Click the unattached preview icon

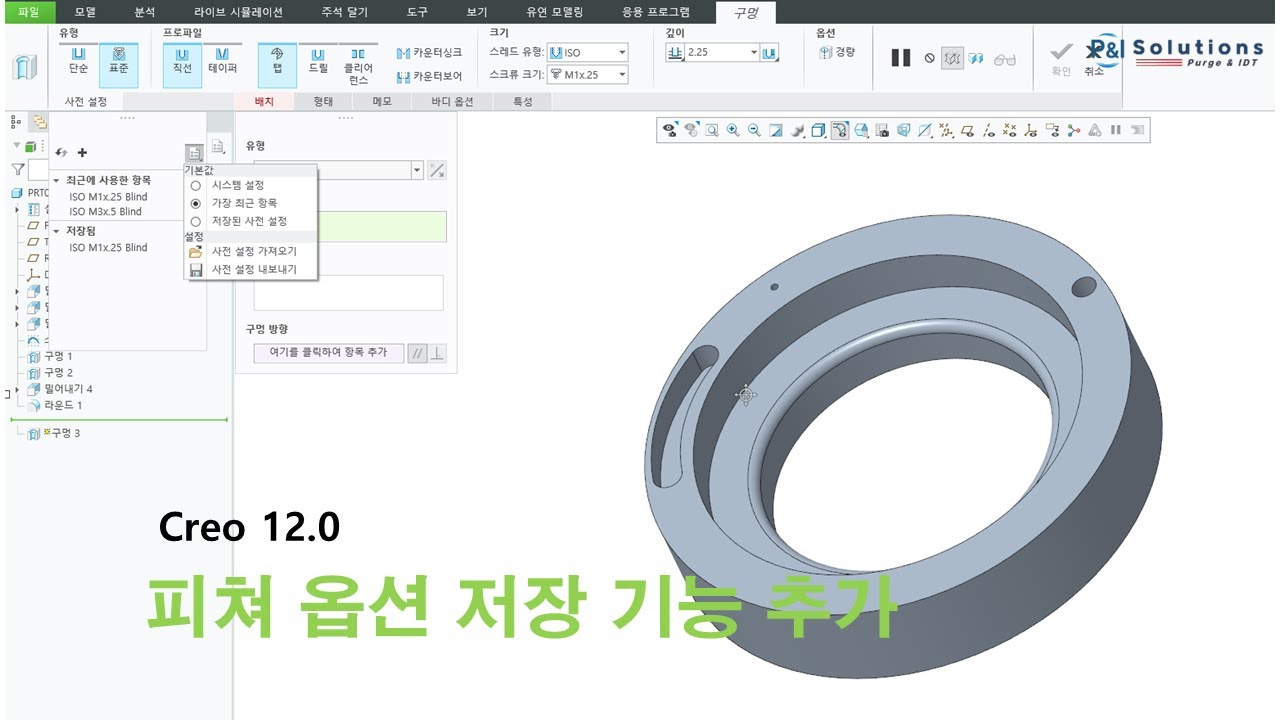pos(976,58)
